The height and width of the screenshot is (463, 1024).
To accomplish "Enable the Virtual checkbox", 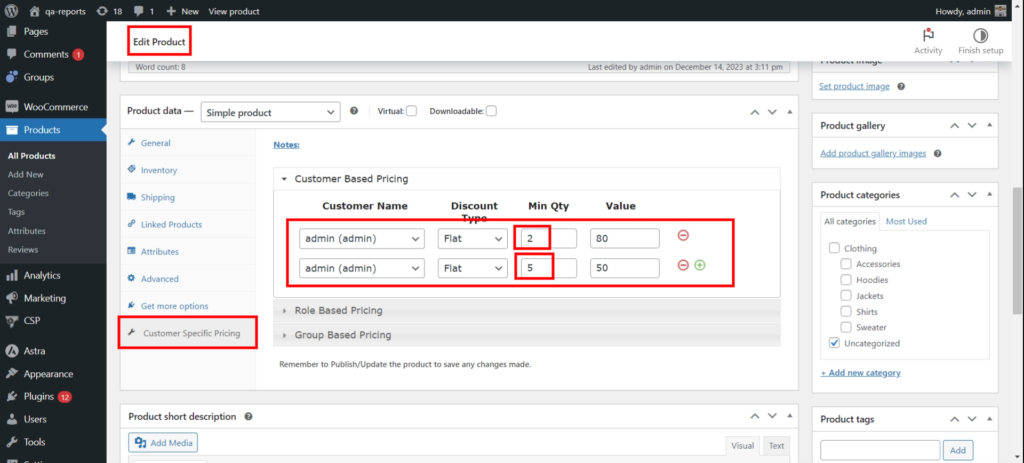I will [411, 112].
